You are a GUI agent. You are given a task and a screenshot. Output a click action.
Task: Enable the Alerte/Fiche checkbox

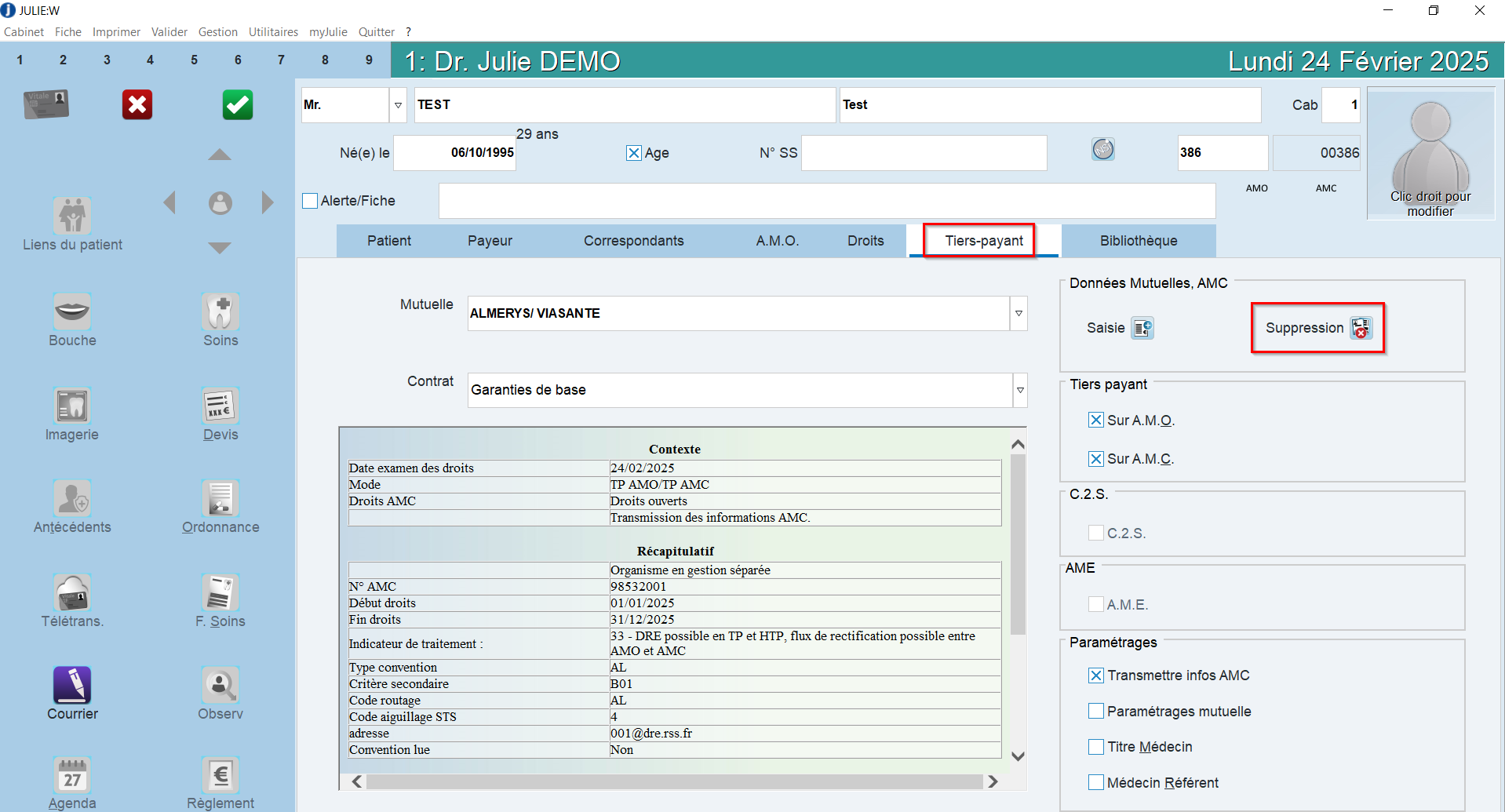coord(310,201)
